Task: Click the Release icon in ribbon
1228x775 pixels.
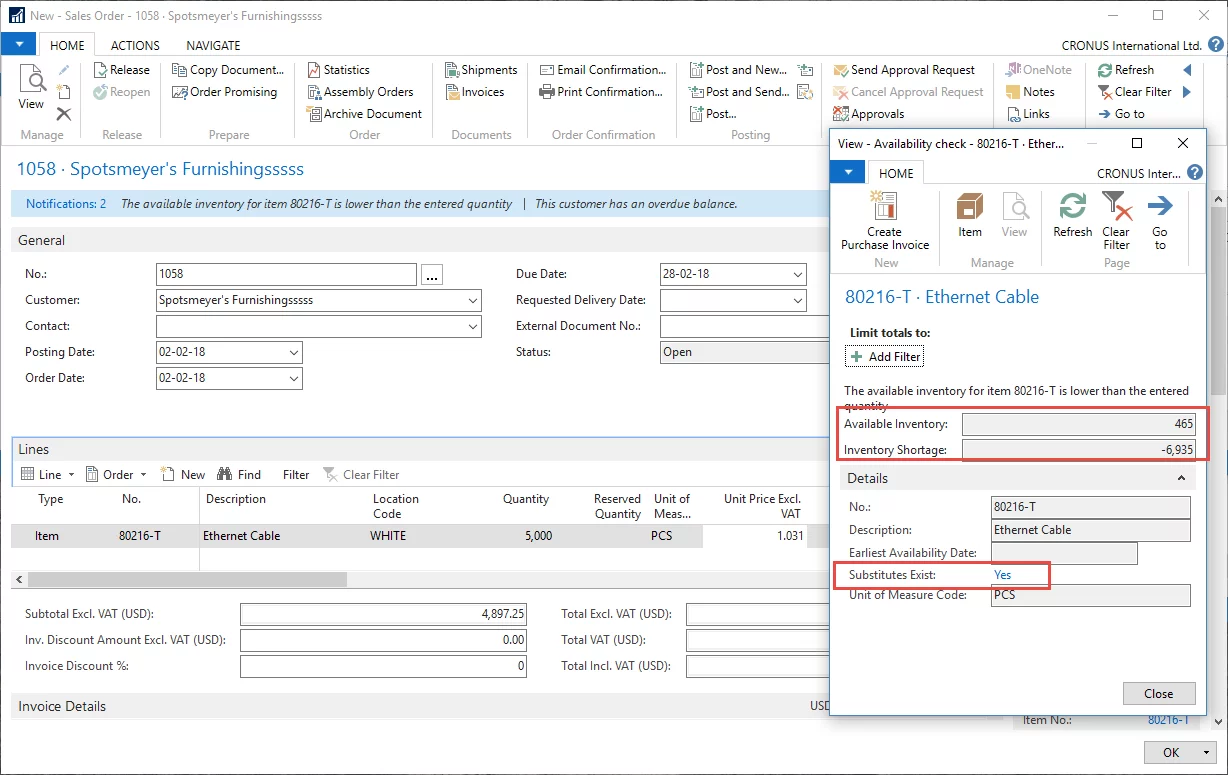Action: pyautogui.click(x=101, y=70)
